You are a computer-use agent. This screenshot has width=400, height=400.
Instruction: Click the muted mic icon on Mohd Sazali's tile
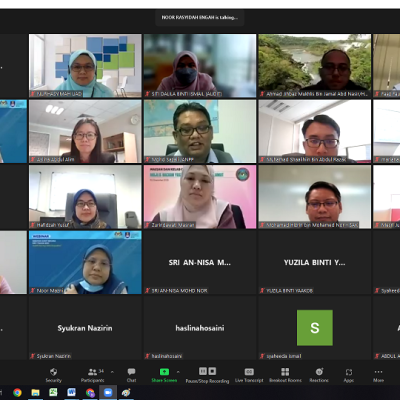click(x=147, y=160)
